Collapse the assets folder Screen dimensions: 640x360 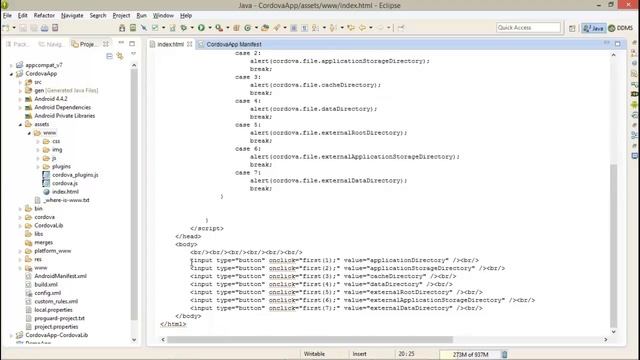[20, 124]
